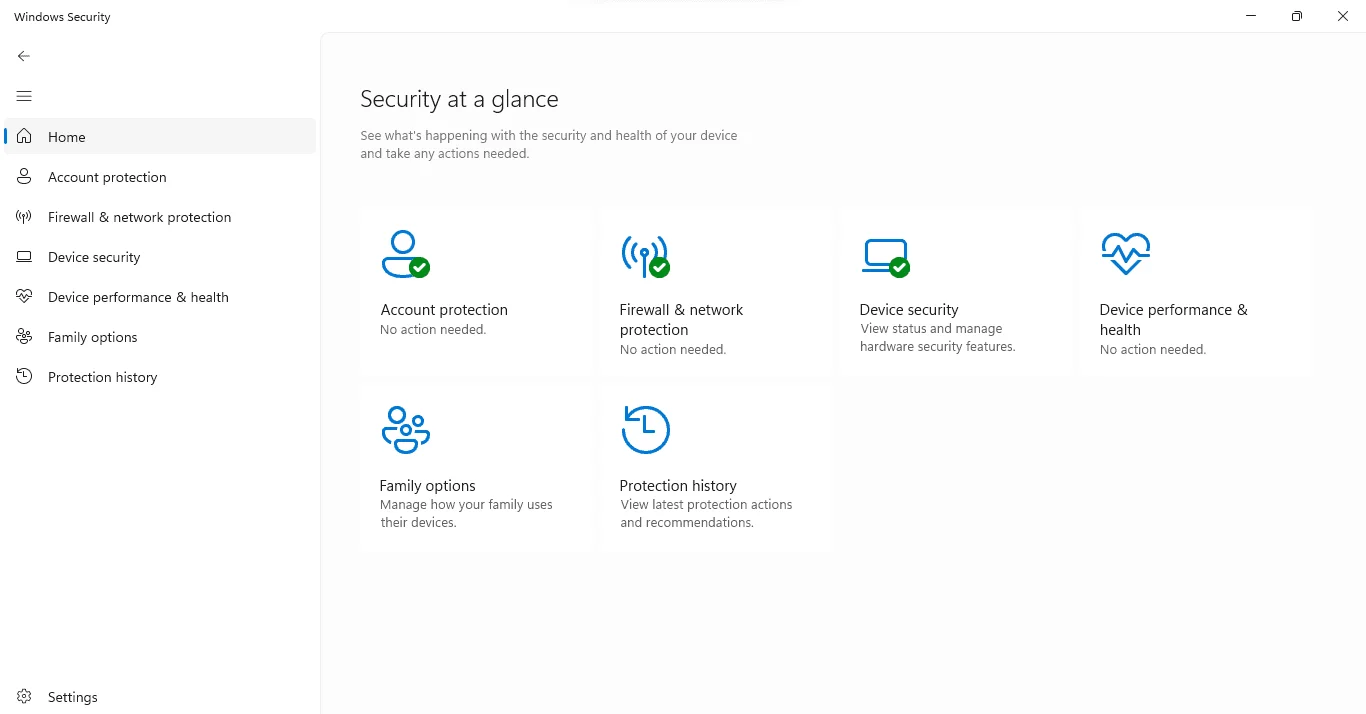Screen dimensions: 1366x714
Task: Click the Account protection person icon in sidebar
Action: [x=24, y=176]
